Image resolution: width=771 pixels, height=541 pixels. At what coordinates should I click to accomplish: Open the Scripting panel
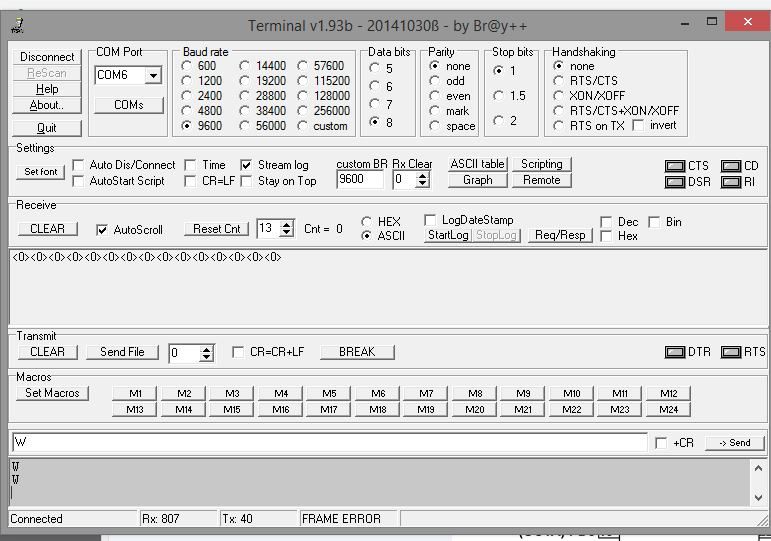[541, 164]
